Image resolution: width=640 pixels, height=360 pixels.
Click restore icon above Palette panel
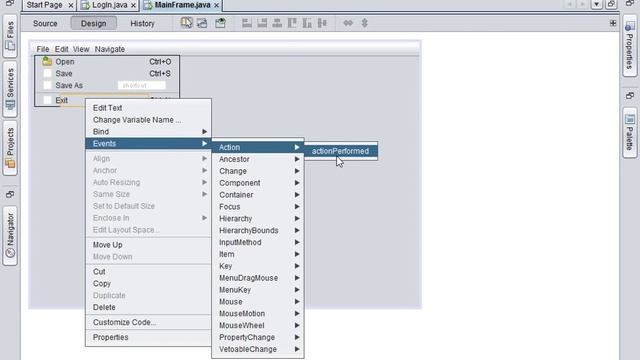click(x=630, y=96)
